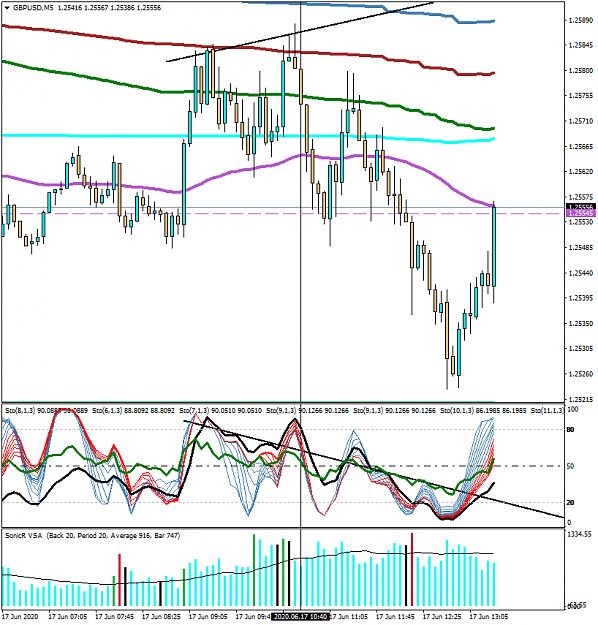The height and width of the screenshot is (625, 598).
Task: Click price level 1.25800 on the axis
Action: [x=580, y=71]
